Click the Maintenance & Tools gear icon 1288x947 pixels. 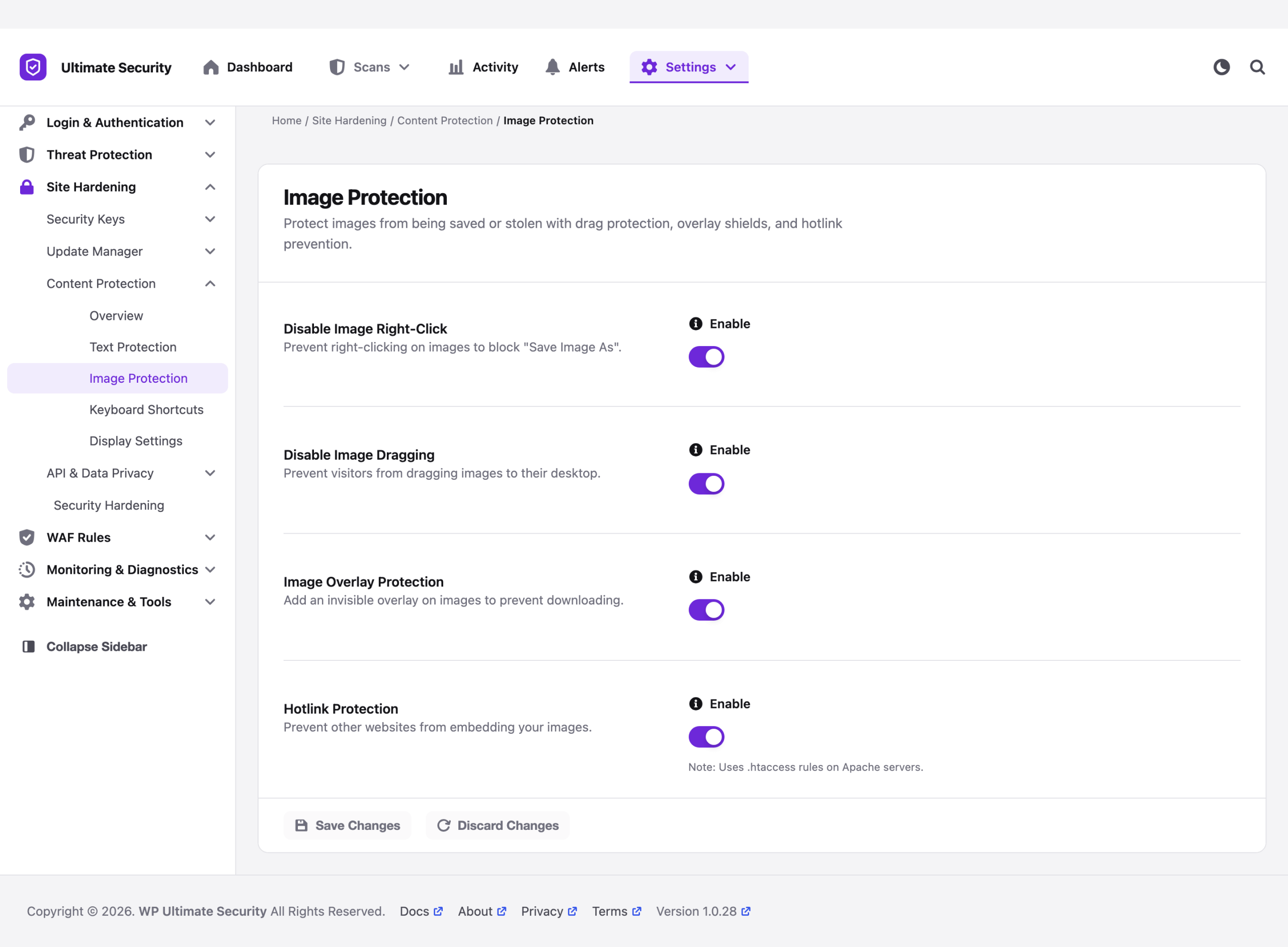[26, 601]
